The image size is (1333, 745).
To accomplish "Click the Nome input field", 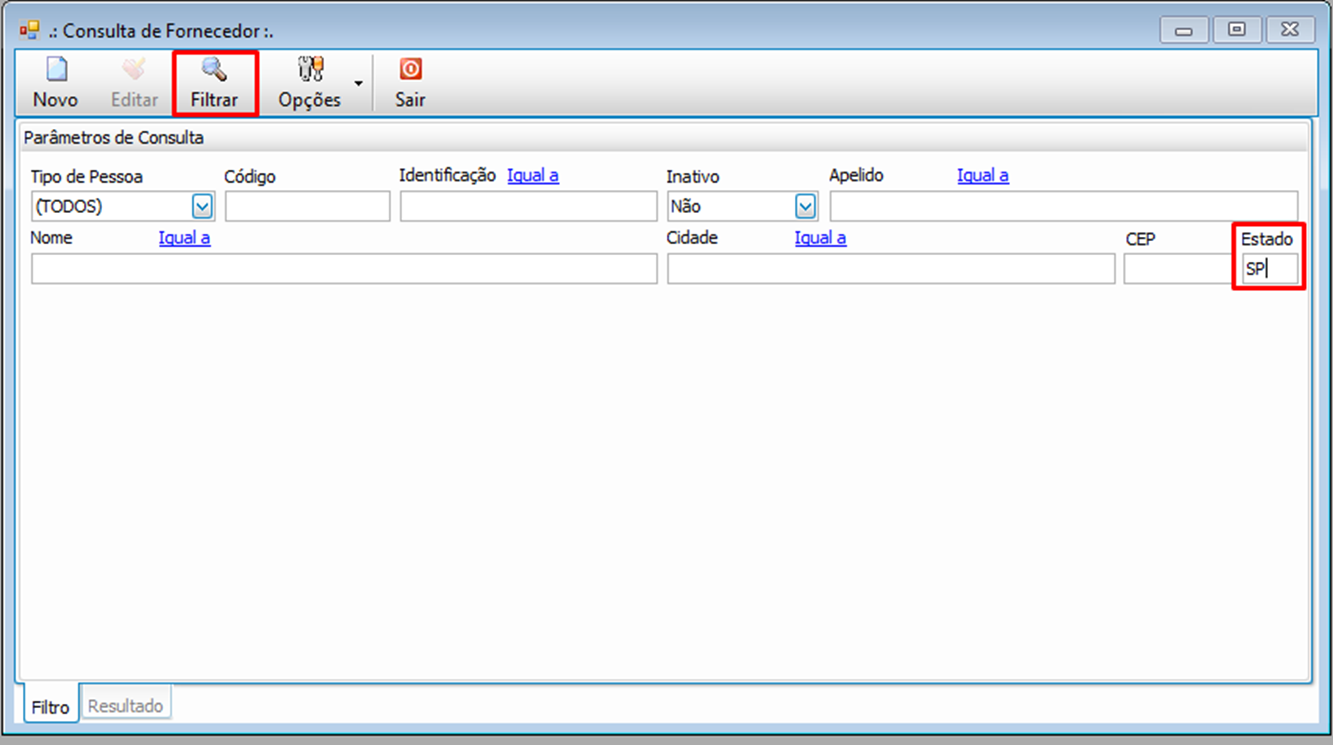I will coord(344,269).
